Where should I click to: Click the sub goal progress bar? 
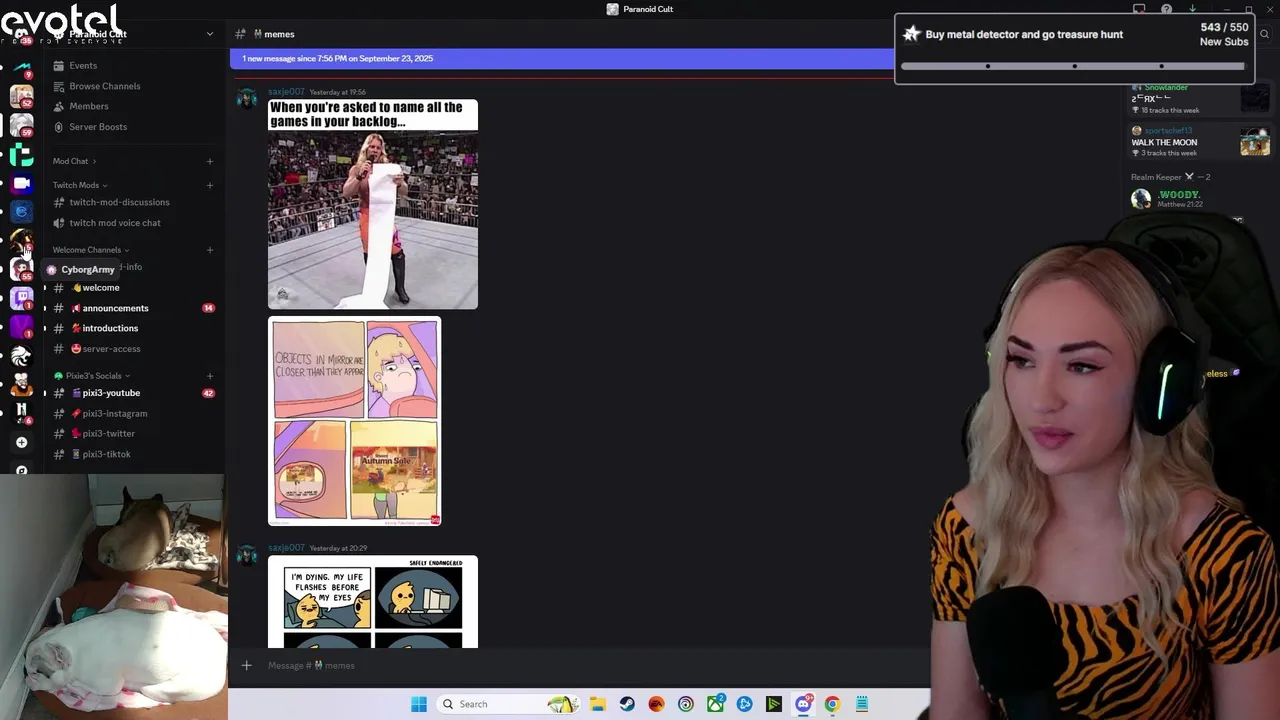coord(1074,66)
